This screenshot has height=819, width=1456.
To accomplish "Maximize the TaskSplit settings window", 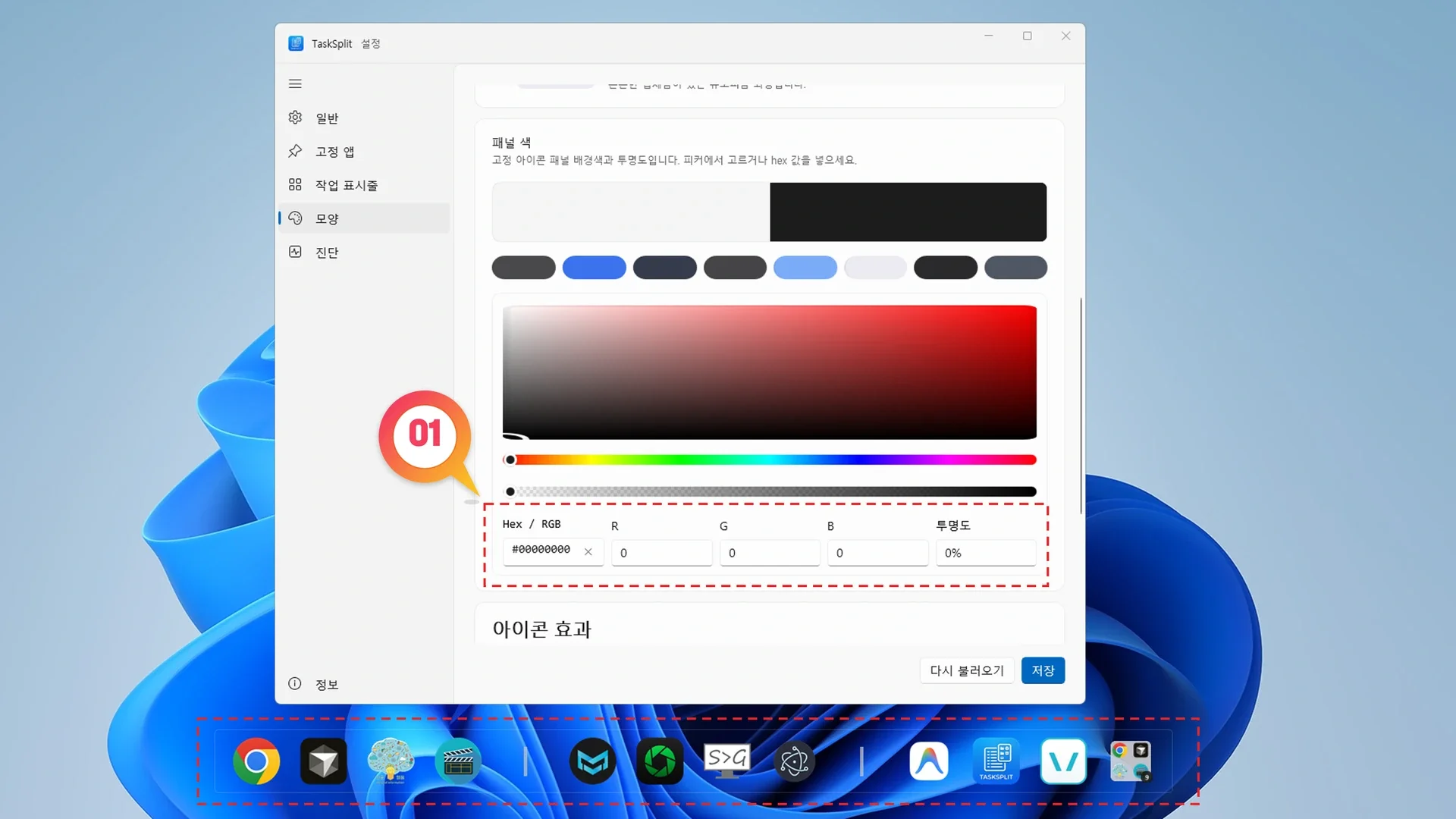I will 1028,36.
